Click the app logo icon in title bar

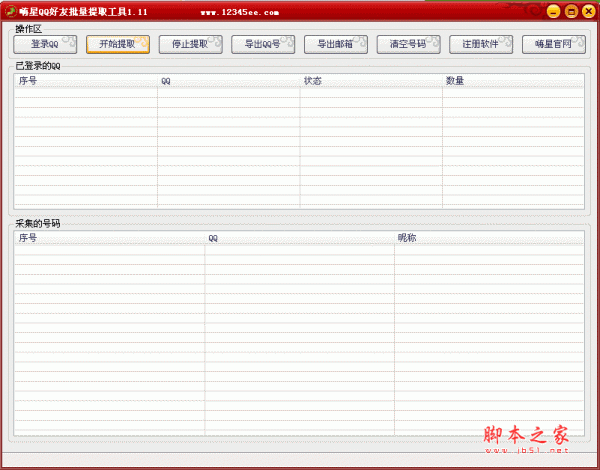[x=11, y=11]
